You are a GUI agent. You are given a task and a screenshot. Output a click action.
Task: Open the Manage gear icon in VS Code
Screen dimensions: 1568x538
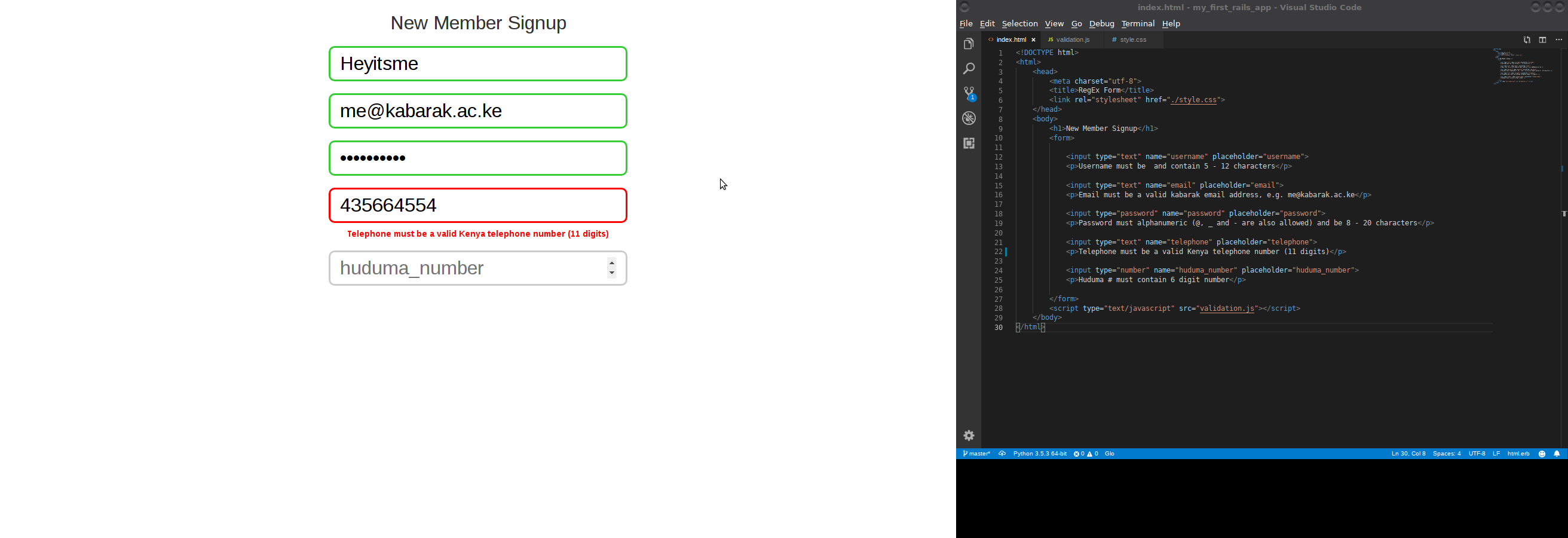[x=969, y=436]
